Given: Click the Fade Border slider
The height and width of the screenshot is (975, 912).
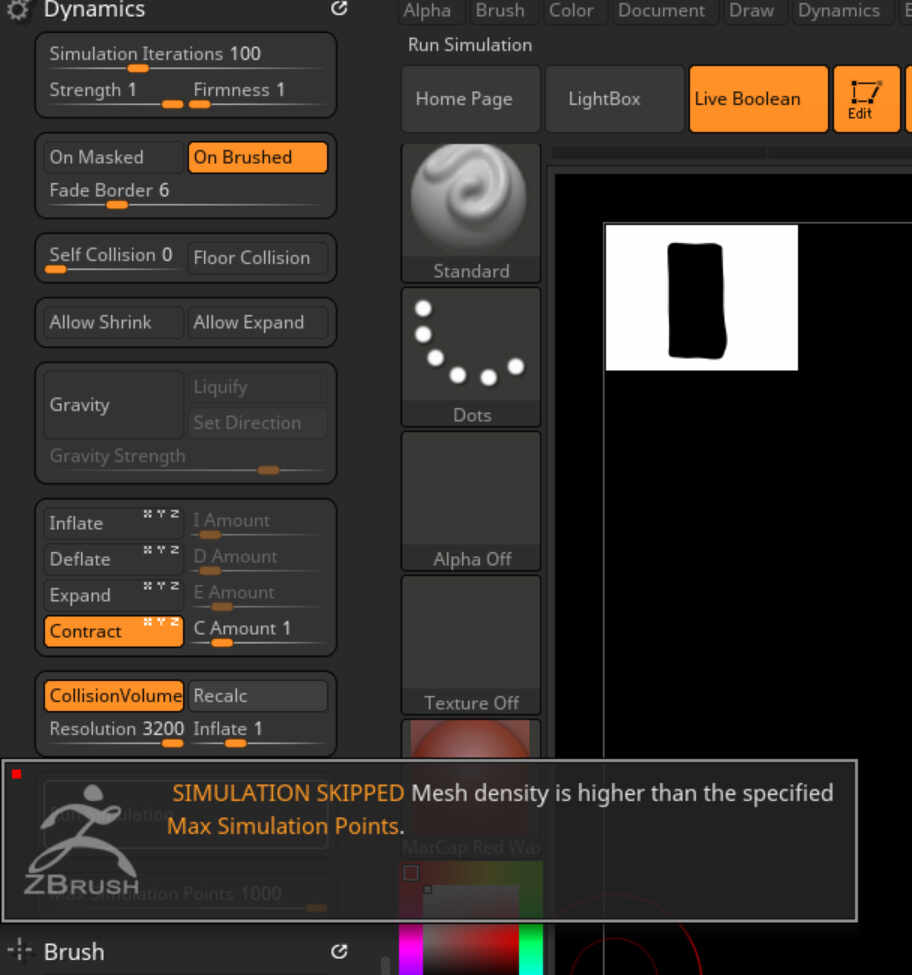Looking at the screenshot, I should [x=186, y=195].
